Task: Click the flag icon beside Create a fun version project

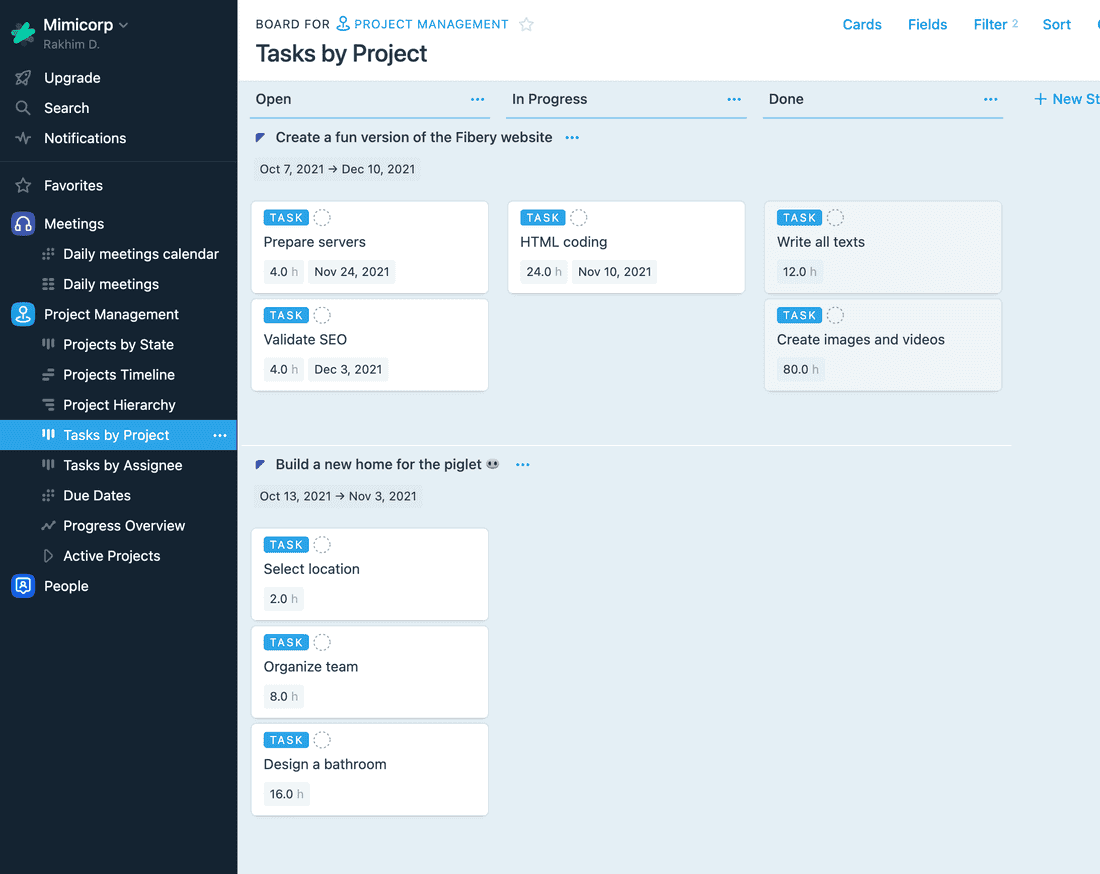Action: tap(260, 137)
